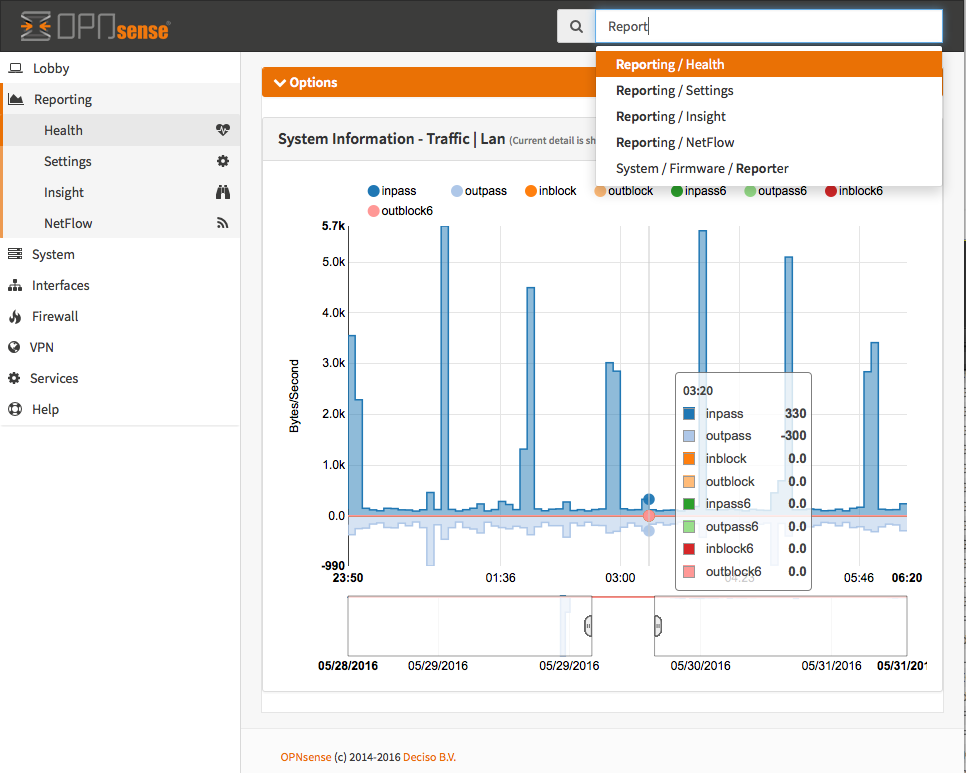Toggle the inpass6 series in legend
The image size is (966, 773).
coord(699,191)
